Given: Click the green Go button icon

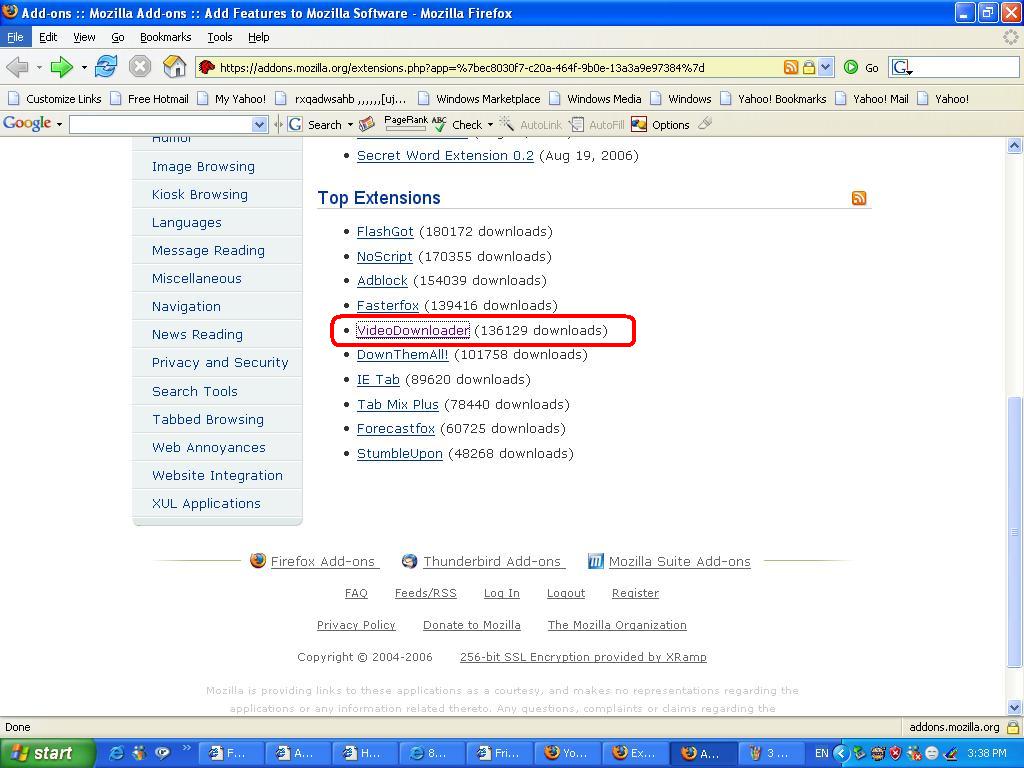Looking at the screenshot, I should [851, 67].
